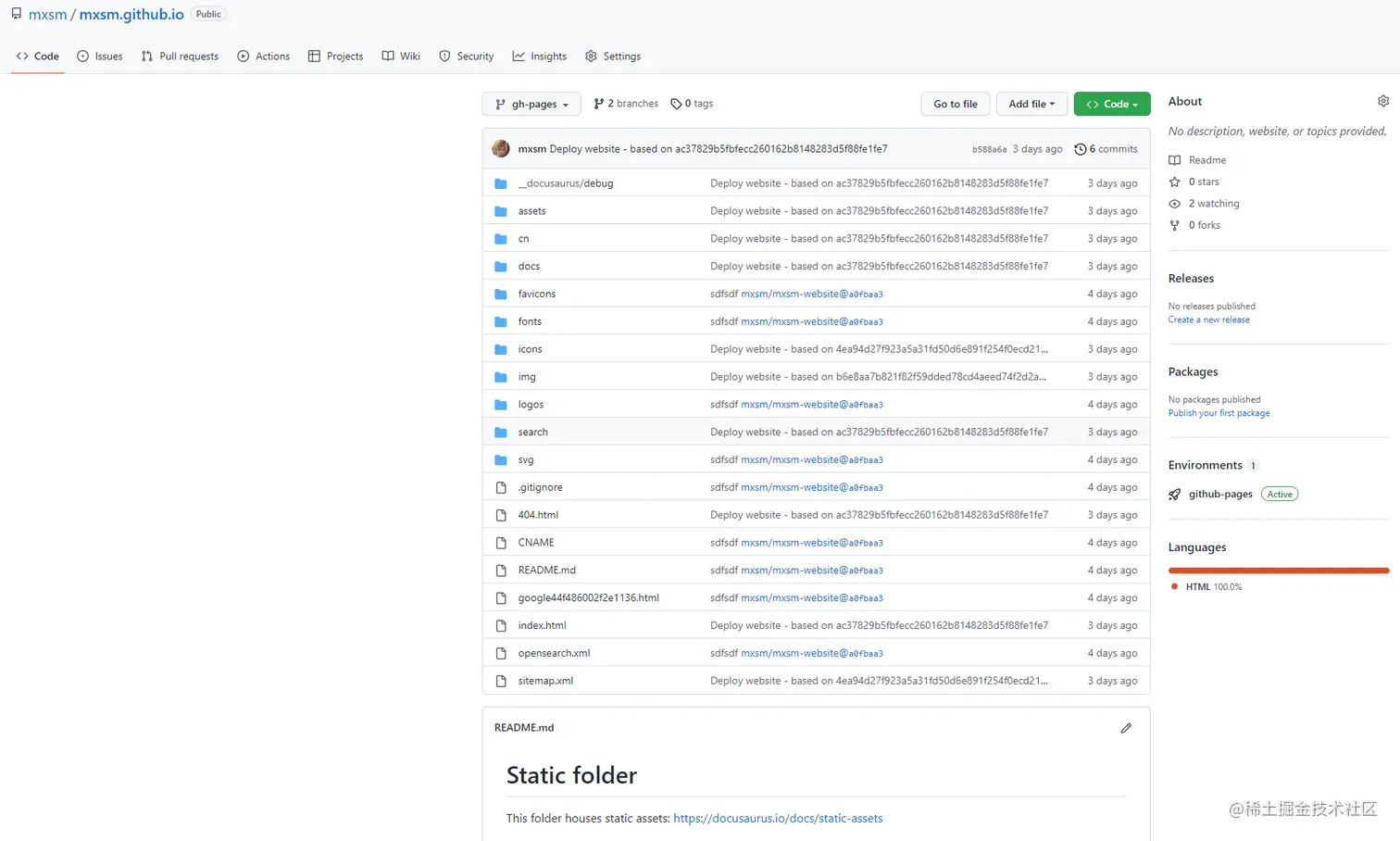Click the book icon beside Readme
Screen dimensions: 1400x841
[x=1174, y=160]
